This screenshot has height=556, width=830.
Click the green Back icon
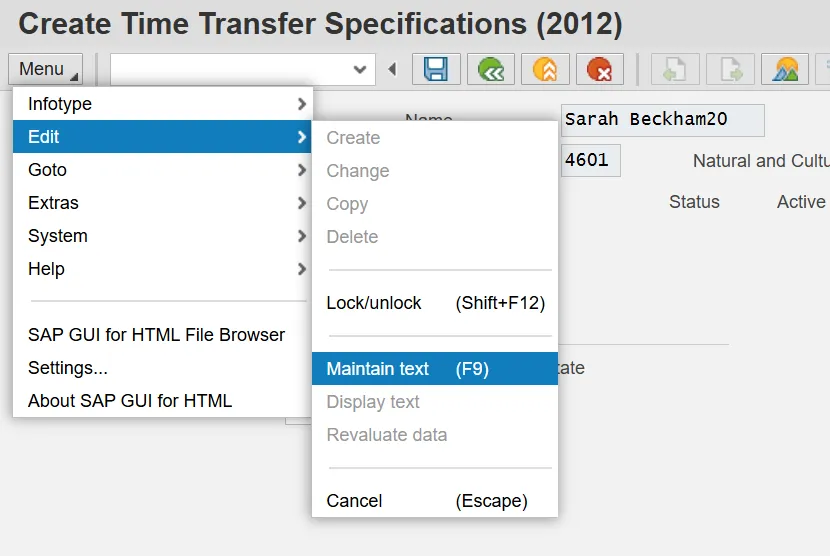click(490, 69)
